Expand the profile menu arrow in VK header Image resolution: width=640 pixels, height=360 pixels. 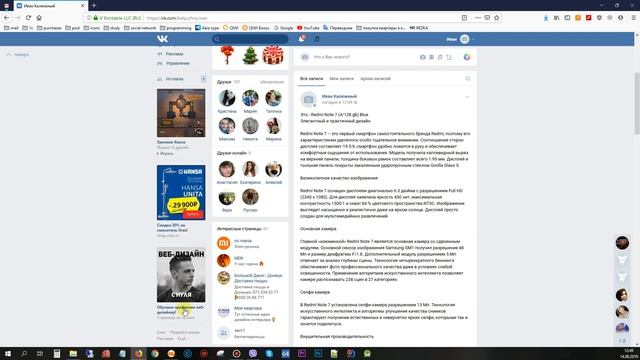[x=473, y=39]
